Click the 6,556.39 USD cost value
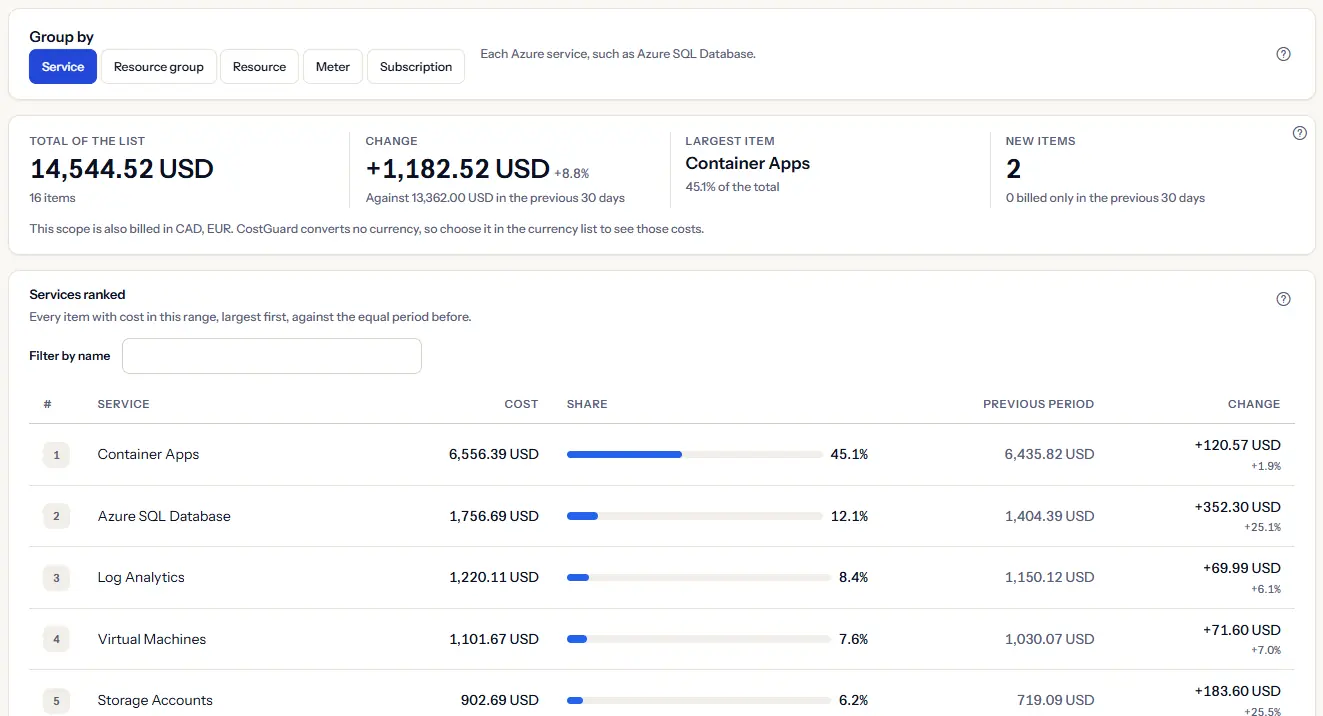 pos(494,454)
